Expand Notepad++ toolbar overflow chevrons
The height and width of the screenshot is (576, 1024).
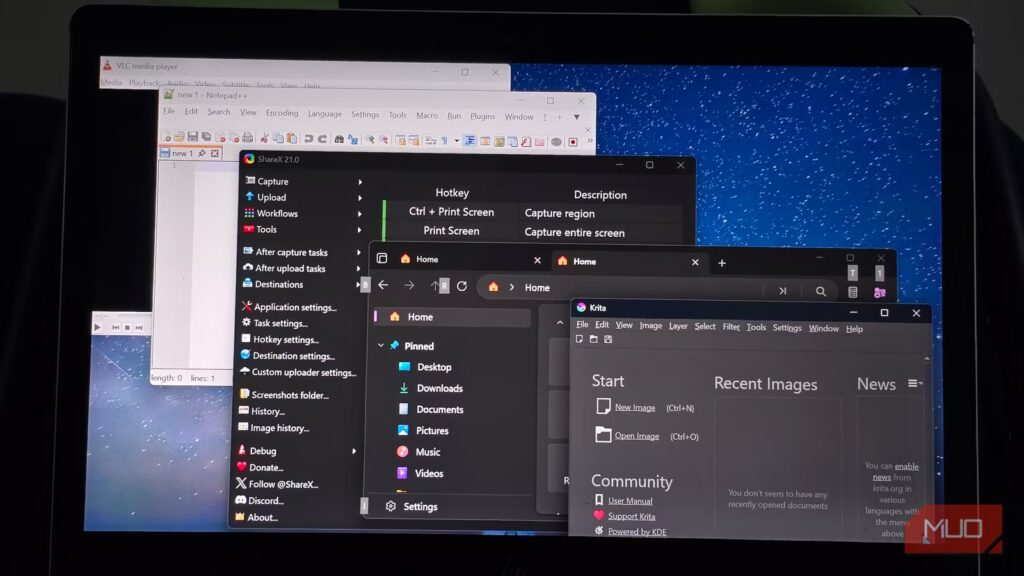590,140
